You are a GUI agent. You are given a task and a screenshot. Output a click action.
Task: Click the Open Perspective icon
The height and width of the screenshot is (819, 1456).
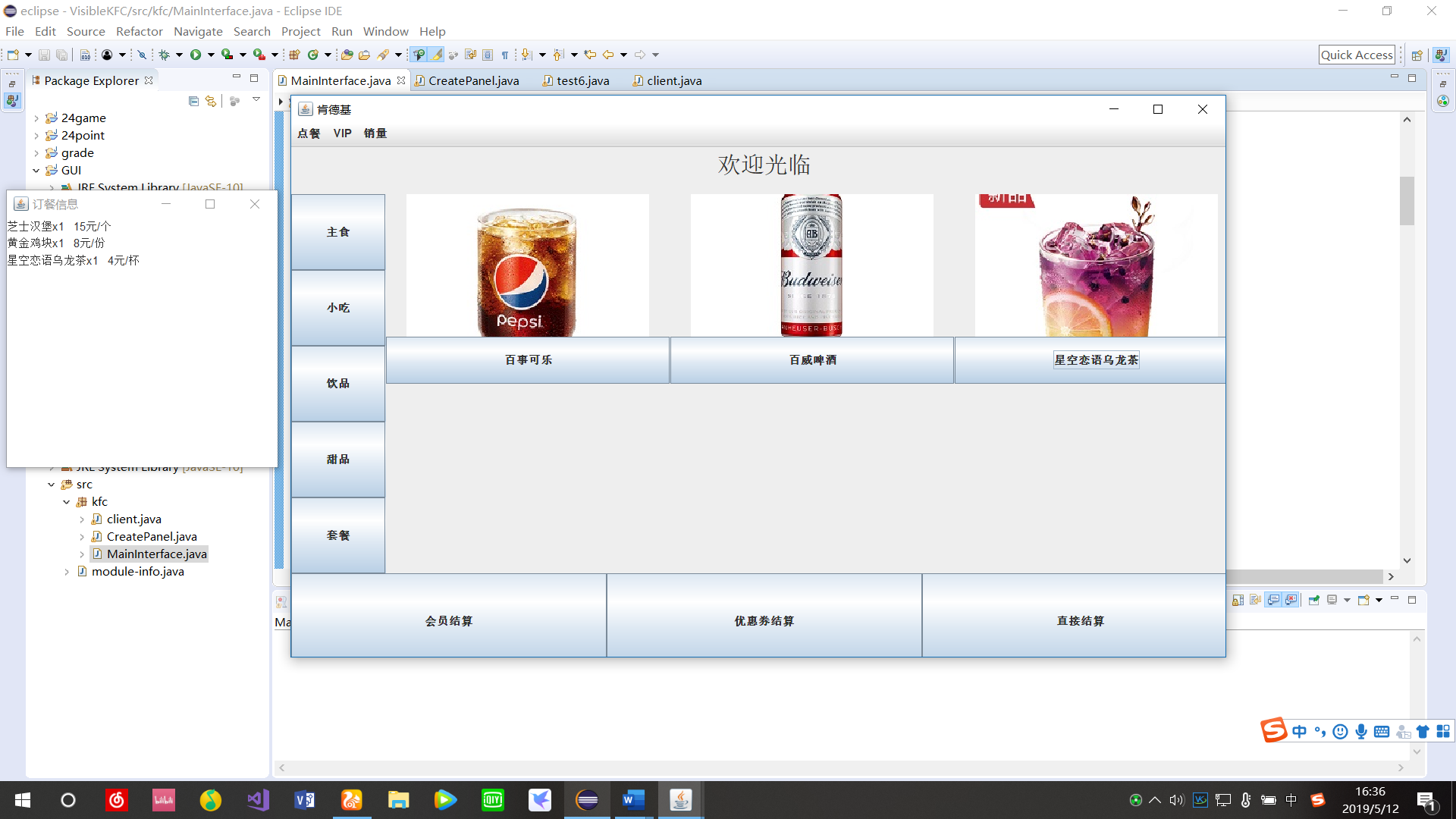point(1417,55)
